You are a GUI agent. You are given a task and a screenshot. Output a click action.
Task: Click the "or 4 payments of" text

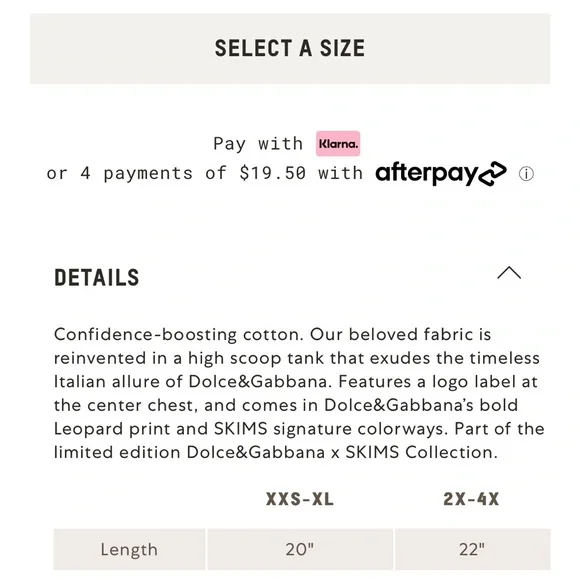(x=136, y=173)
